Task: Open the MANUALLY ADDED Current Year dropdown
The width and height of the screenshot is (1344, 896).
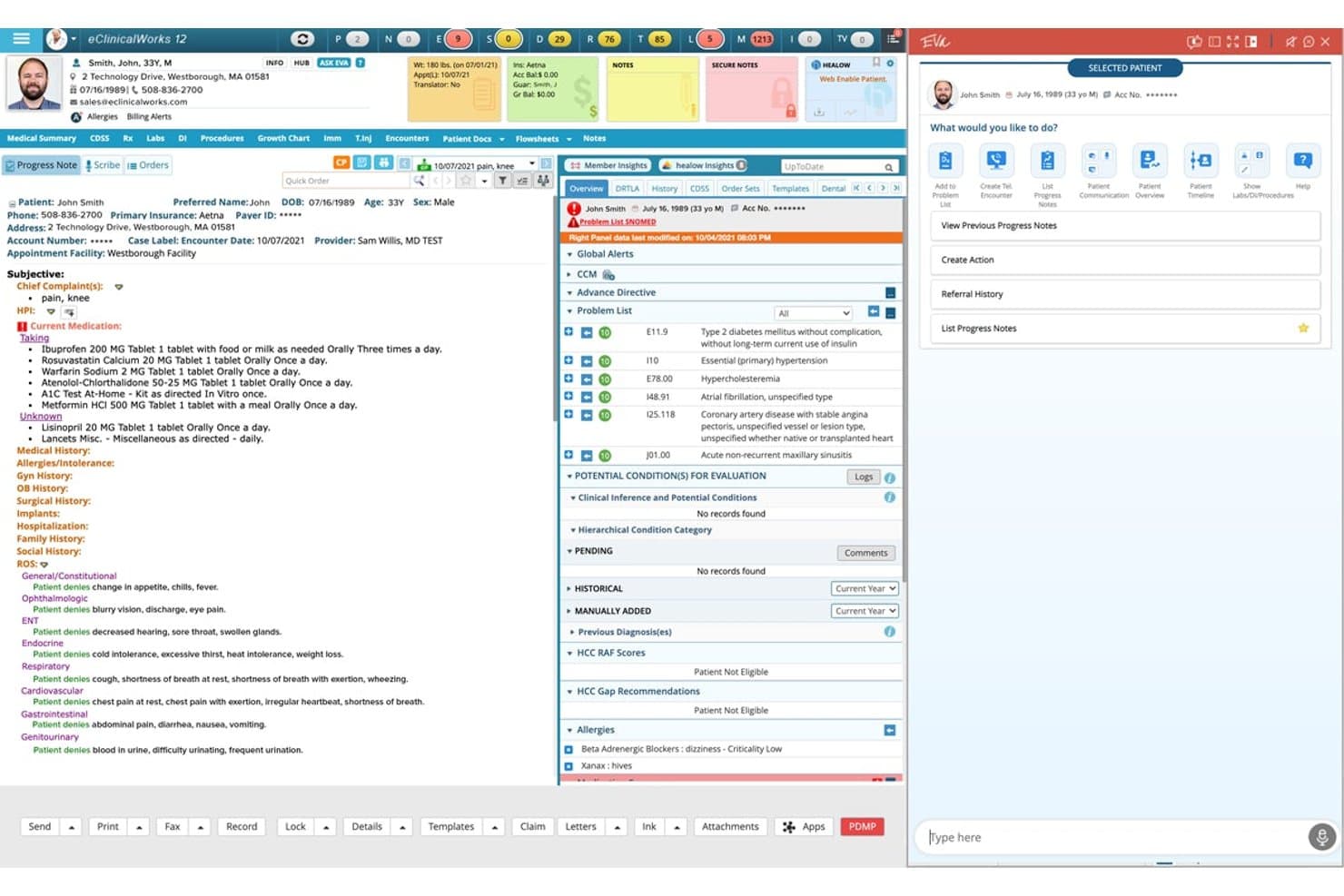Action: tap(865, 611)
